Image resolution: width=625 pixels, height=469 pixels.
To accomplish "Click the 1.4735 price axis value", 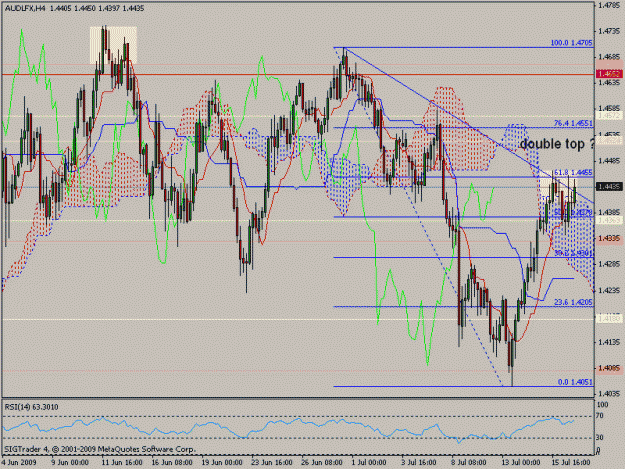I will coord(609,31).
